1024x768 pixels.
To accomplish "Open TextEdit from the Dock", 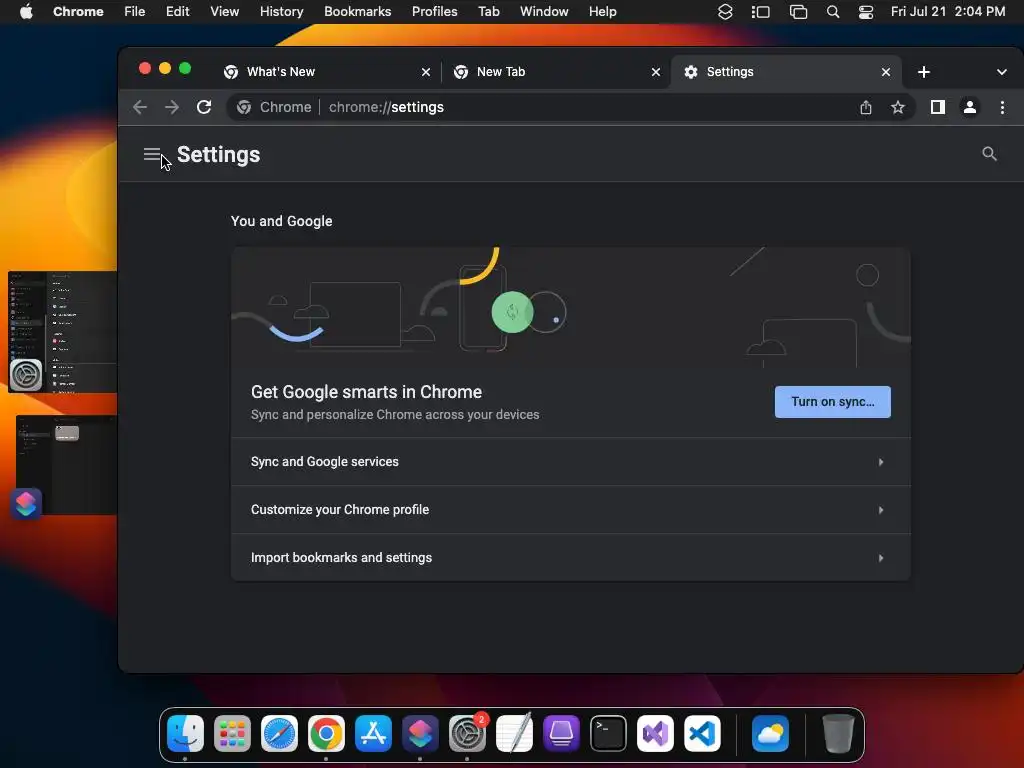I will click(x=514, y=733).
